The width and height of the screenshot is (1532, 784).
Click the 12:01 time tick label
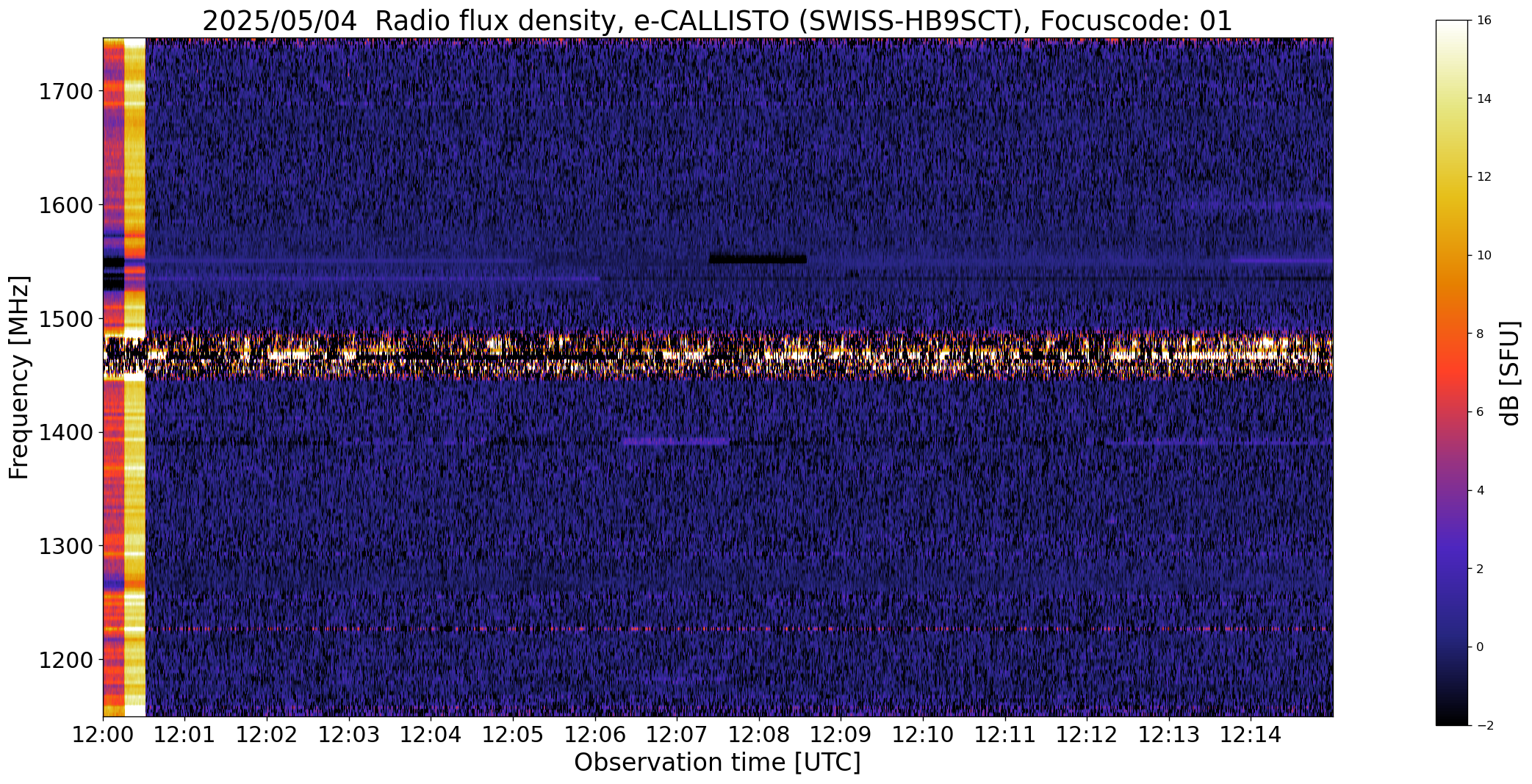pyautogui.click(x=184, y=734)
